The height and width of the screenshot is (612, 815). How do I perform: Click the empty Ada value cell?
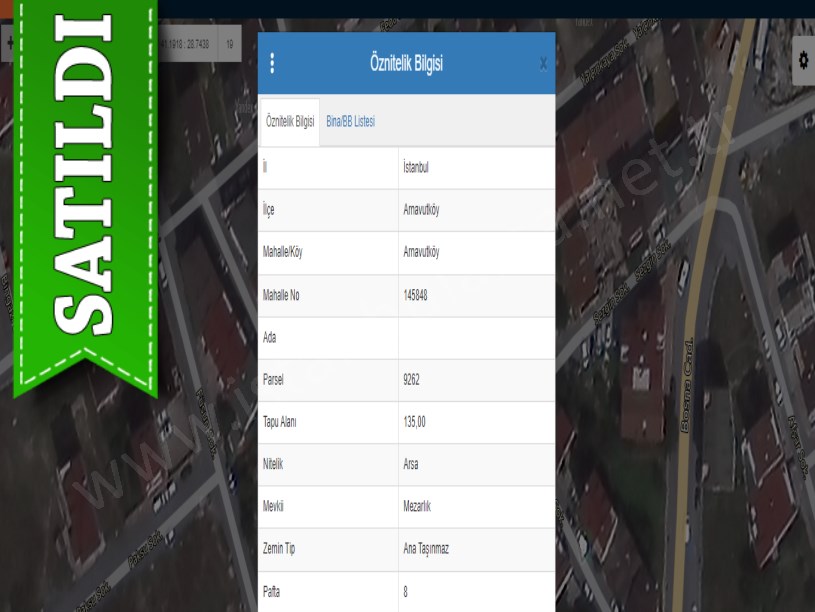click(476, 338)
